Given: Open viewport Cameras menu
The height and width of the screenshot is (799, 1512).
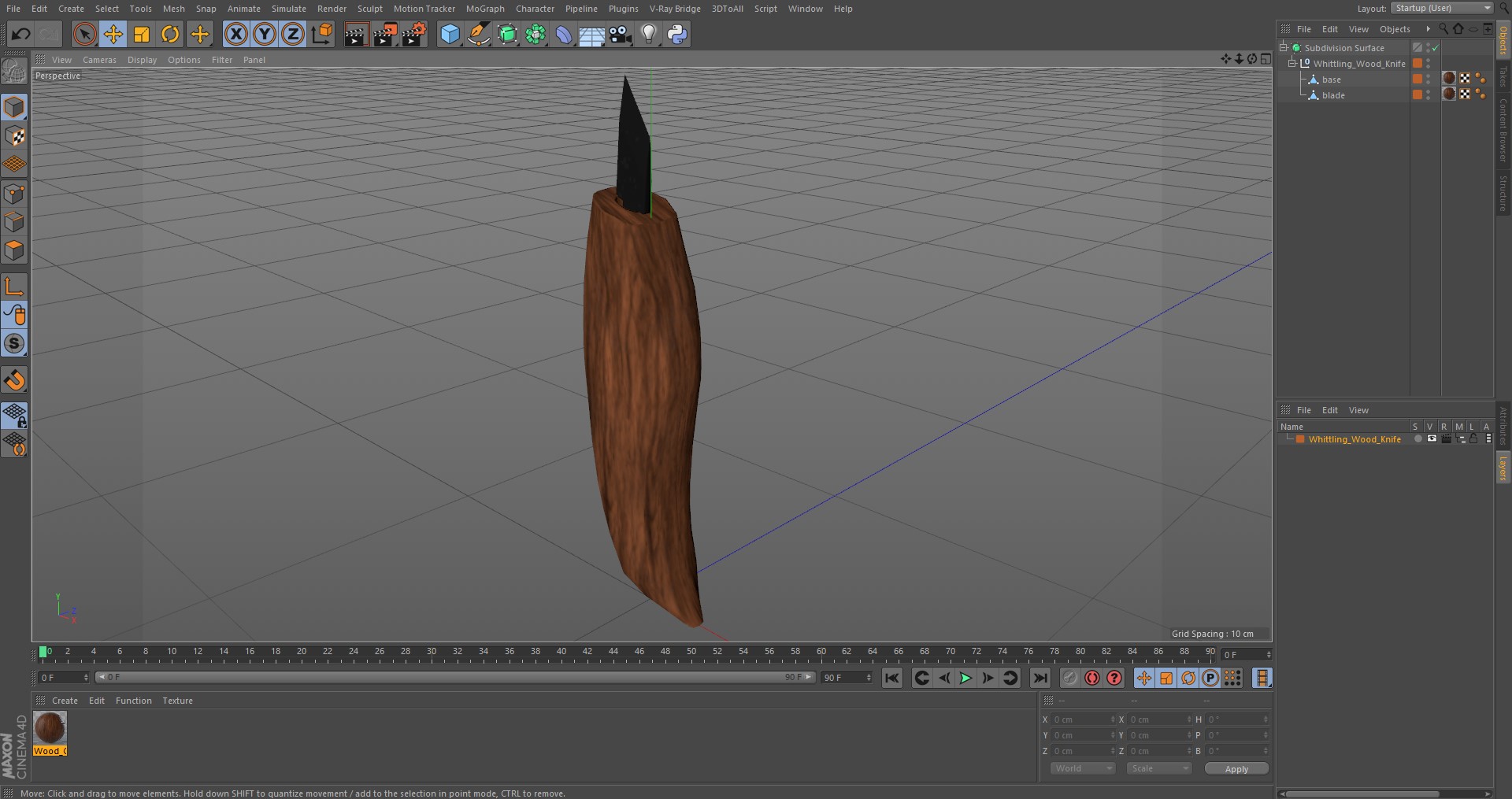Looking at the screenshot, I should point(99,60).
